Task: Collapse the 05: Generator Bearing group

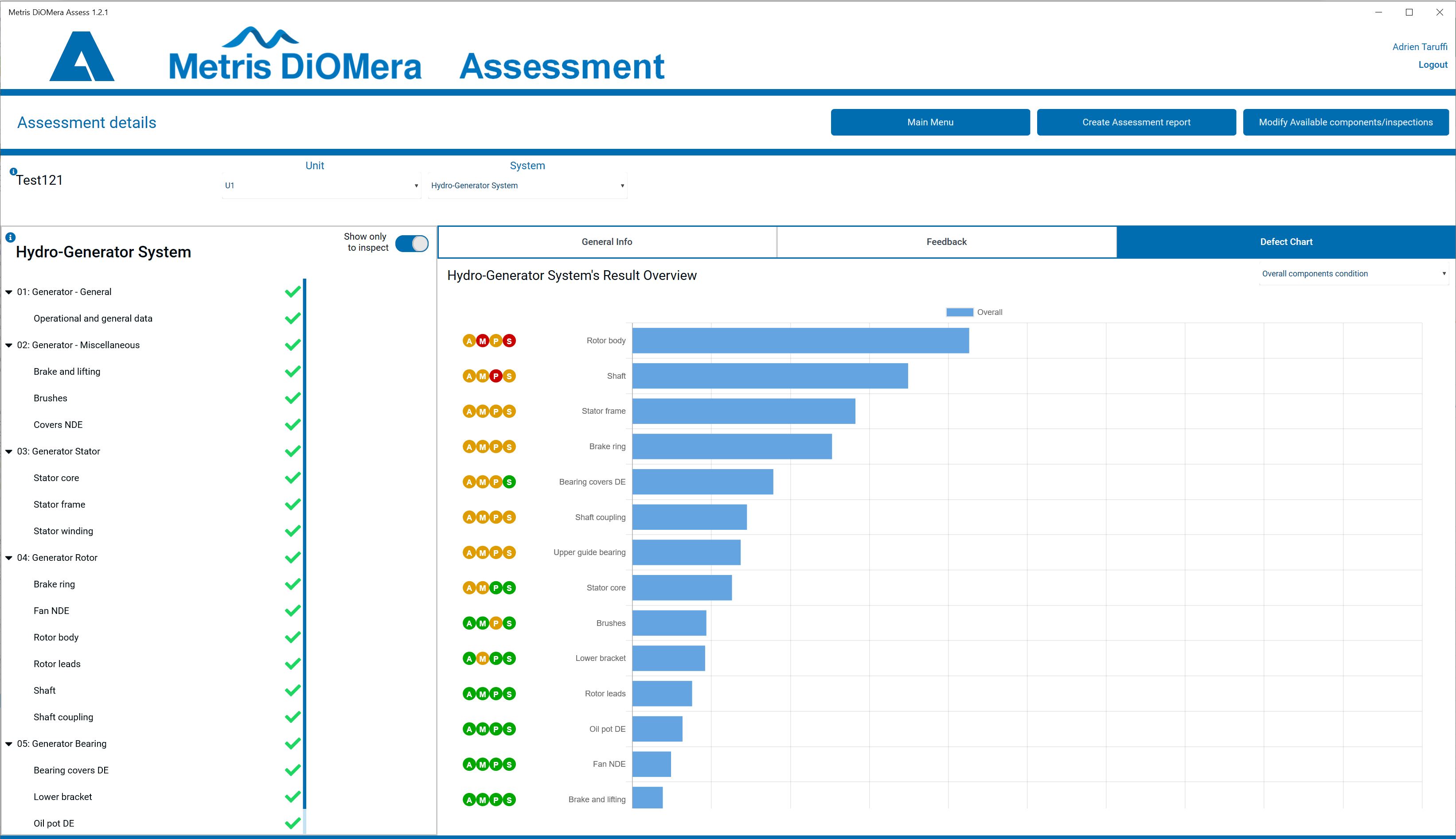Action: (x=9, y=744)
